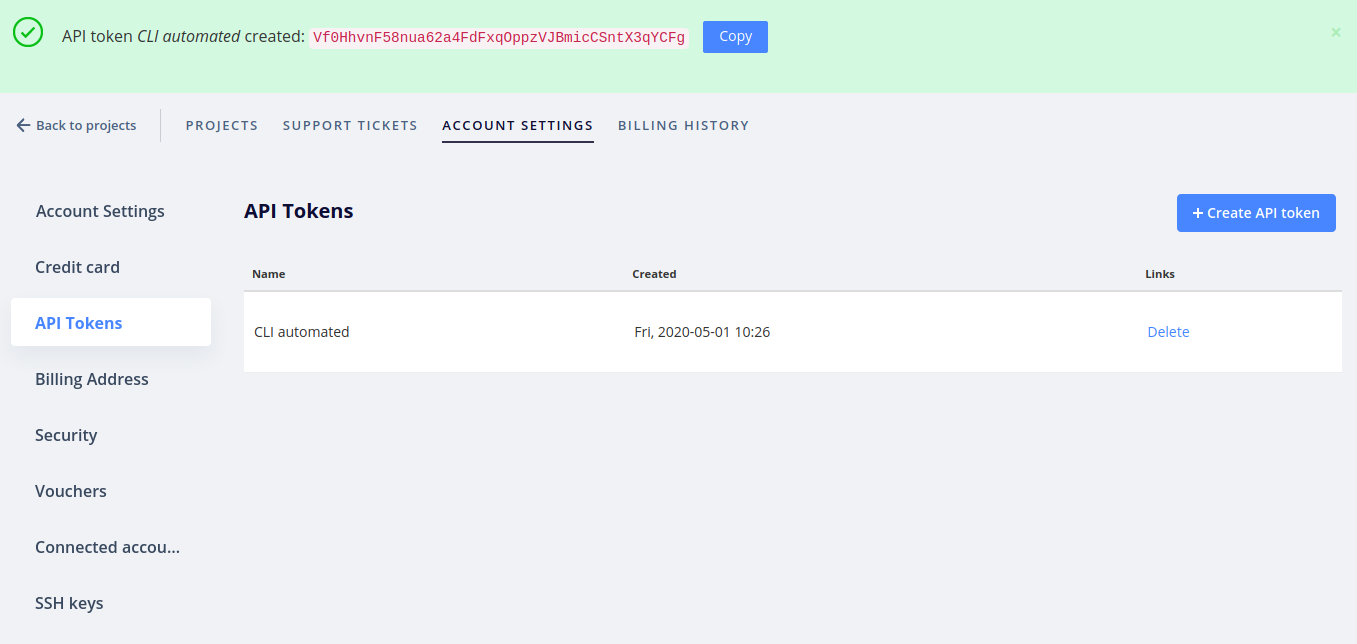Create a new API token

[1256, 212]
